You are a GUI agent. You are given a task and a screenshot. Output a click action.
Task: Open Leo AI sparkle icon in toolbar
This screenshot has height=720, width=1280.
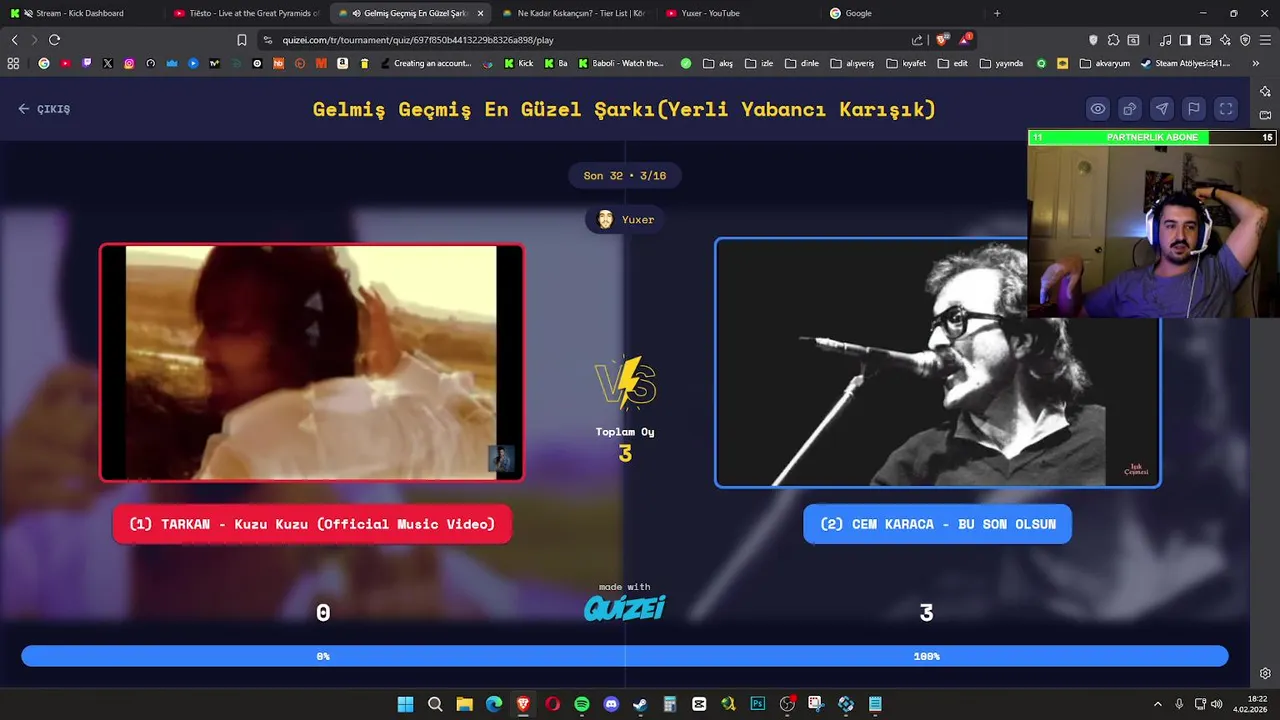tap(1225, 40)
